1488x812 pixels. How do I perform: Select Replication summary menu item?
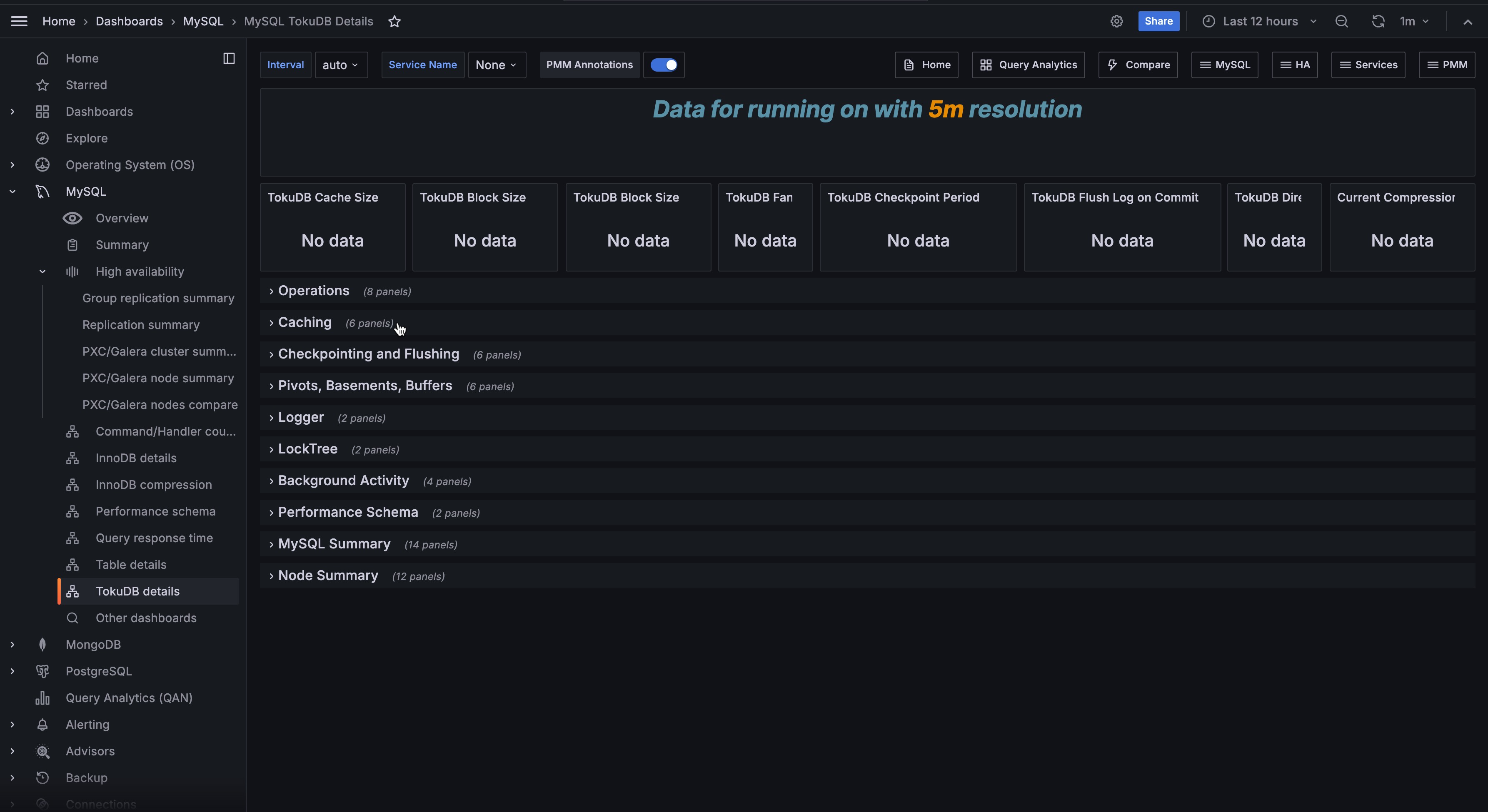tap(141, 324)
